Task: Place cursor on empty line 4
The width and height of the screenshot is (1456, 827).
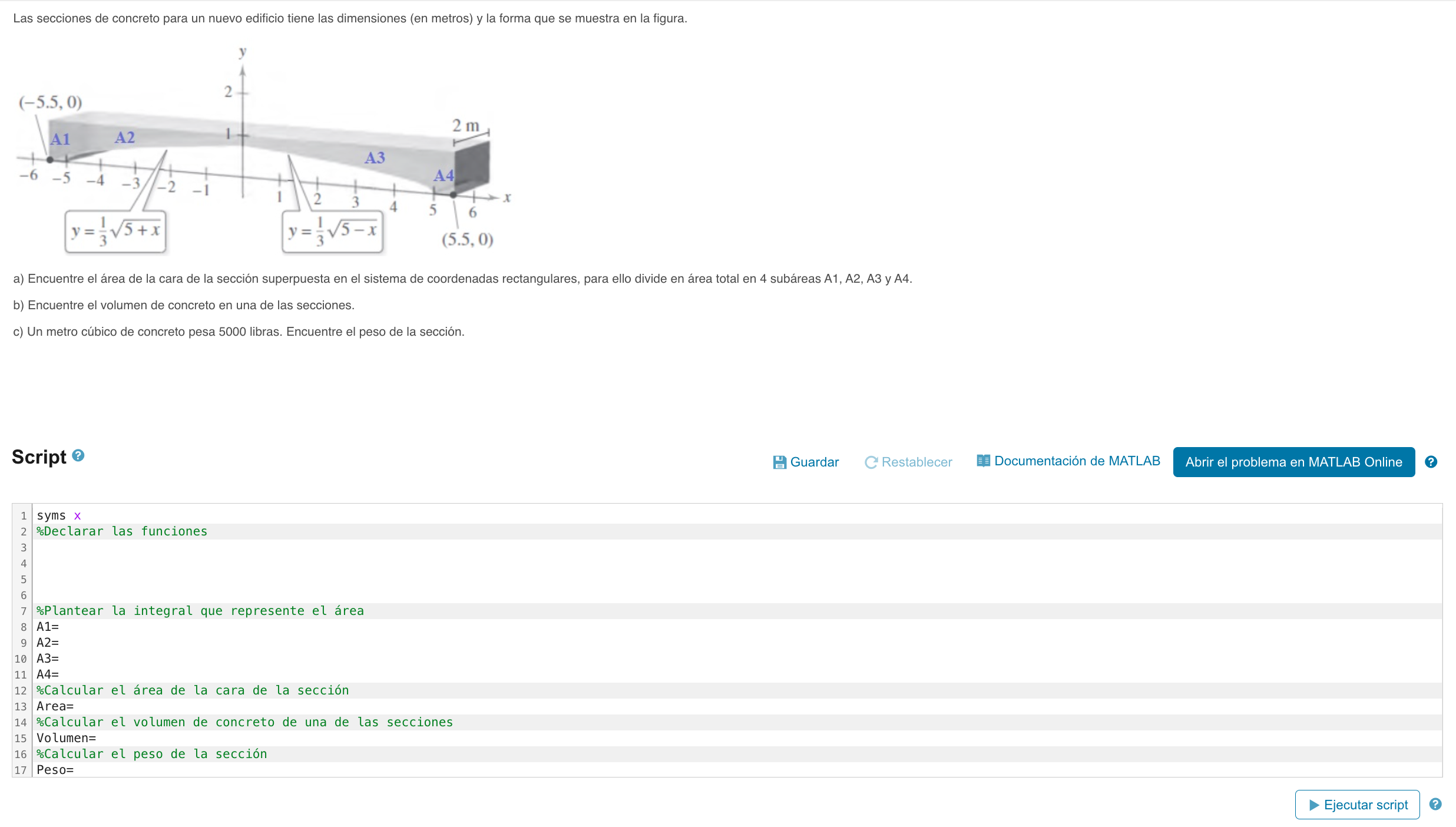Action: click(x=736, y=563)
